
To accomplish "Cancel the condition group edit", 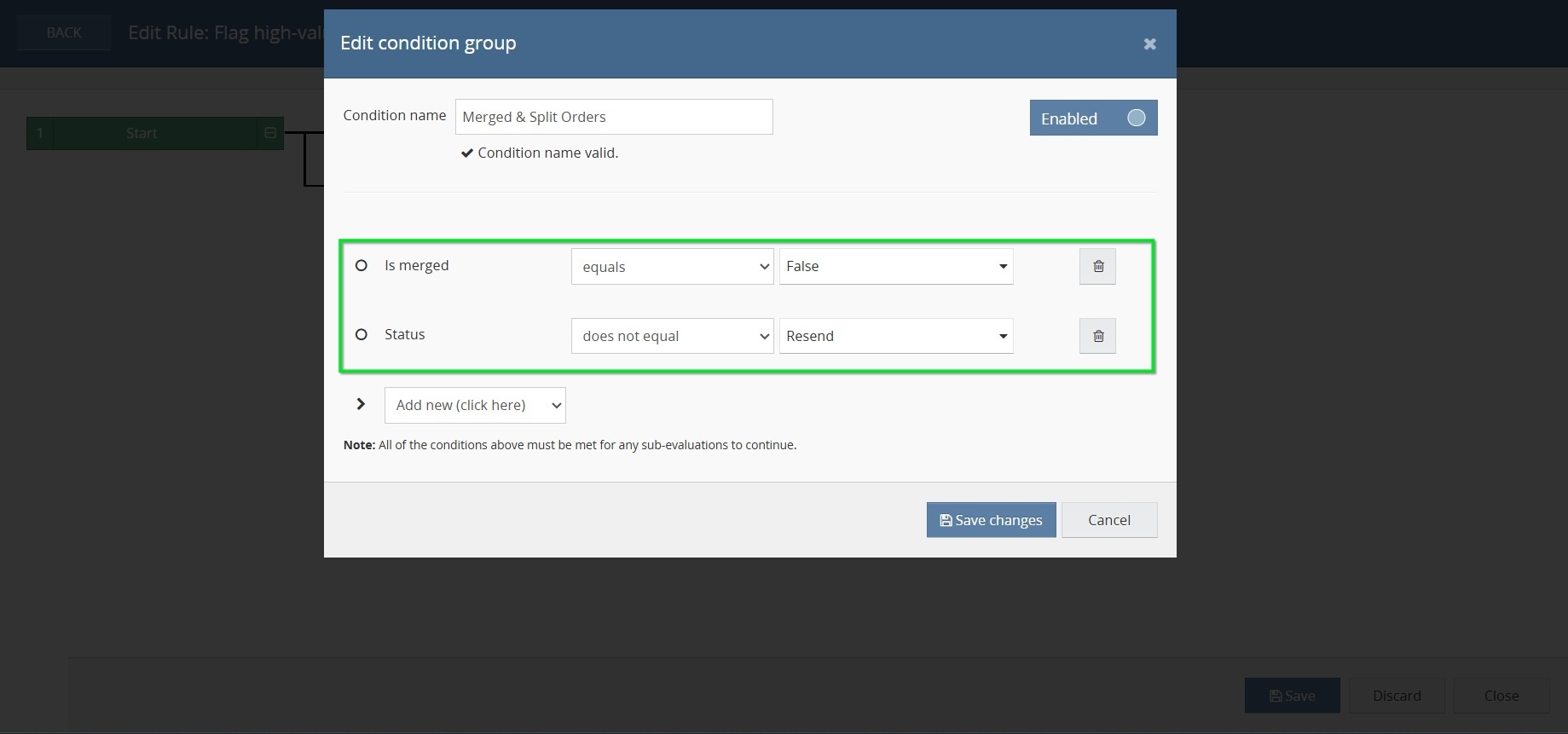I will 1108,520.
